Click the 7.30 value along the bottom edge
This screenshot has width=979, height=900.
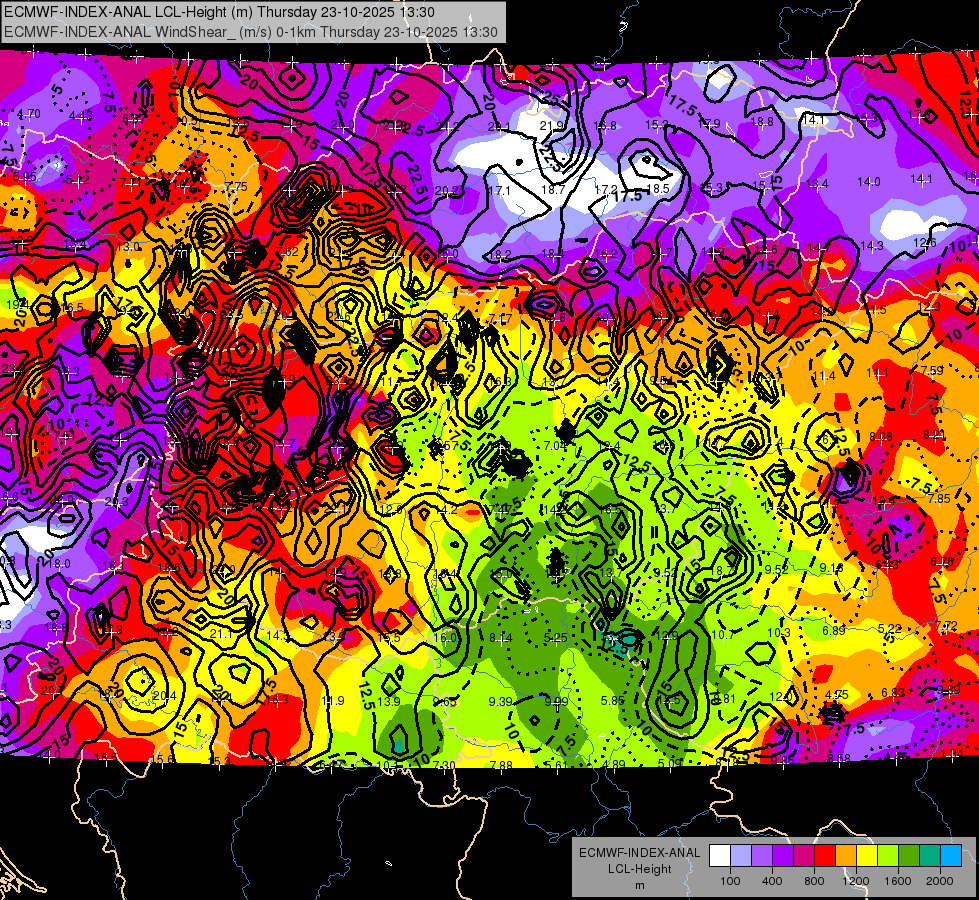coord(443,765)
